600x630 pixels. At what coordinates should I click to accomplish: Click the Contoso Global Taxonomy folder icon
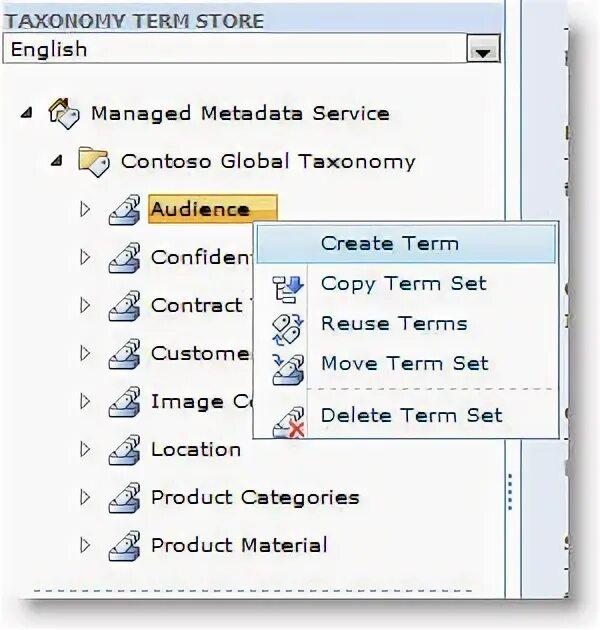coord(94,162)
